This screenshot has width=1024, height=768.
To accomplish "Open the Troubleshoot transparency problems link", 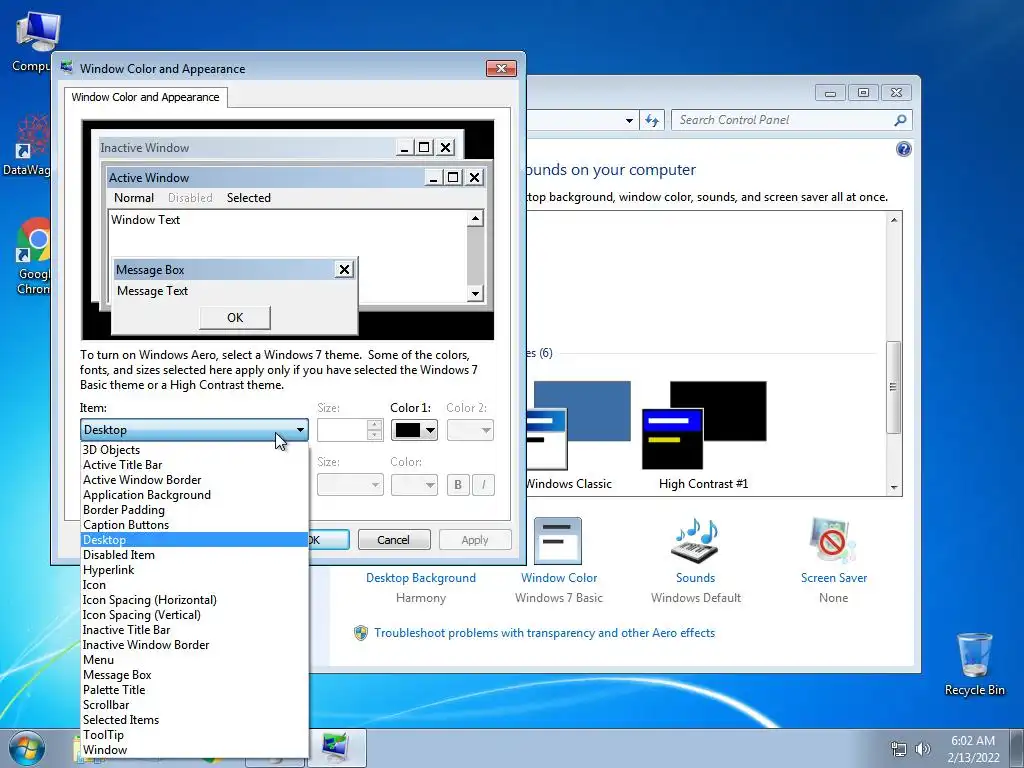I will [x=545, y=633].
